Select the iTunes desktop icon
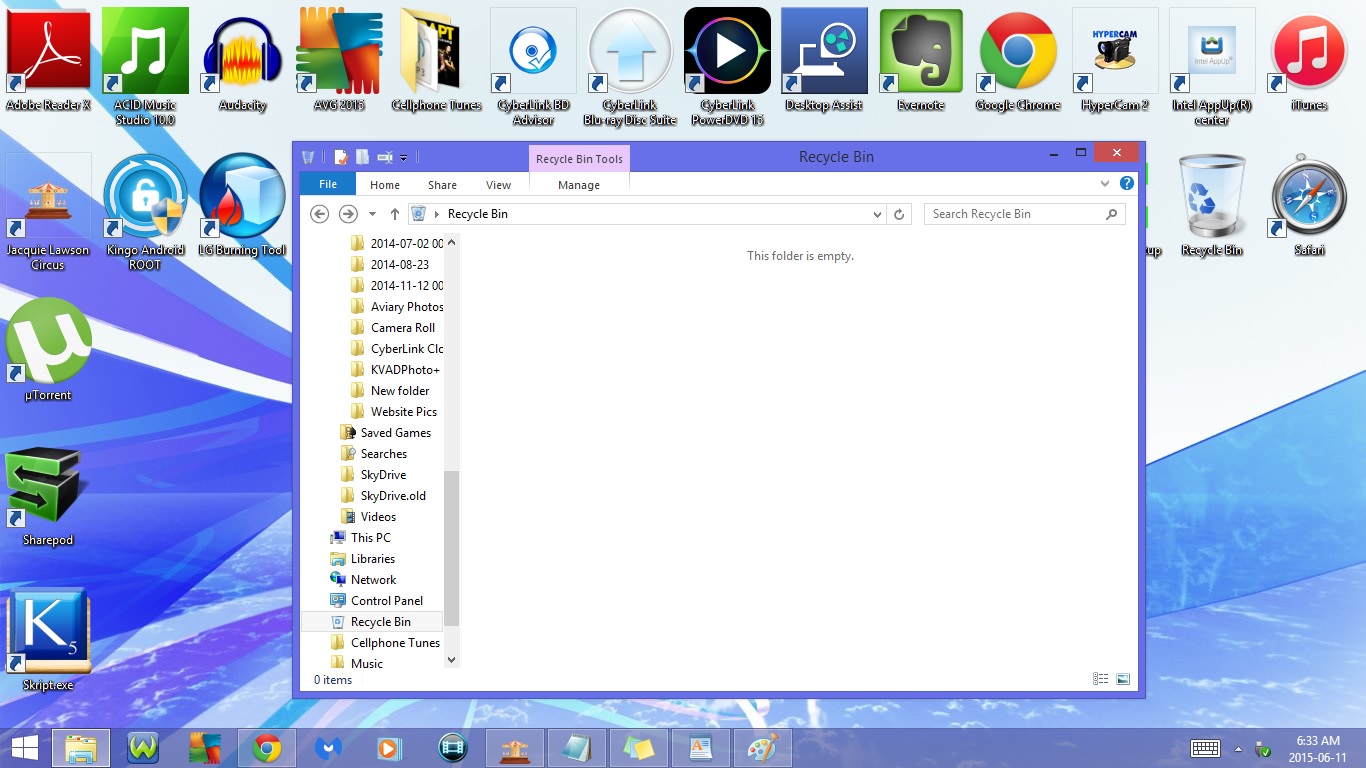The image size is (1366, 768). pos(1309,60)
